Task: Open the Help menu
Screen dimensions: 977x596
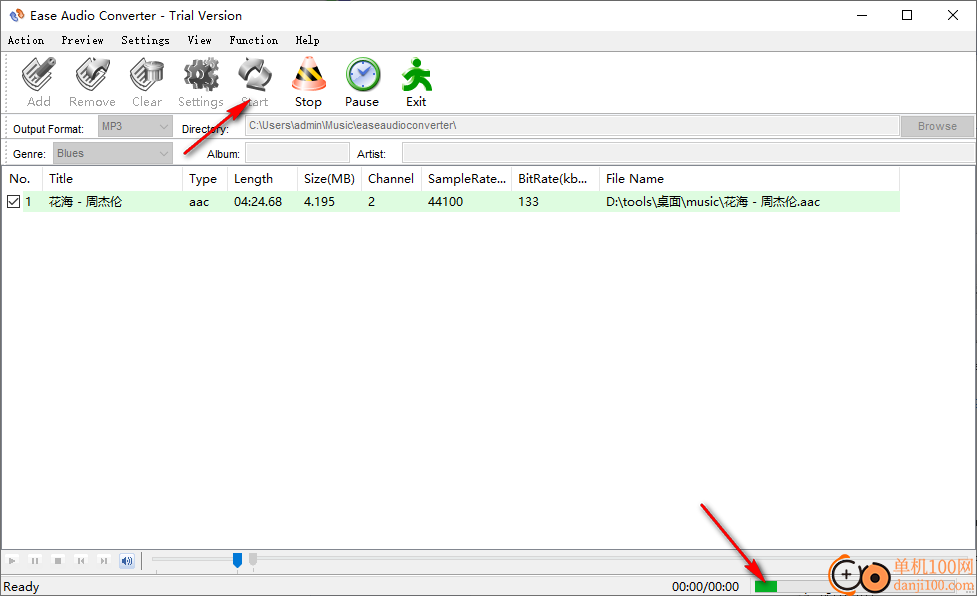Action: [x=307, y=40]
